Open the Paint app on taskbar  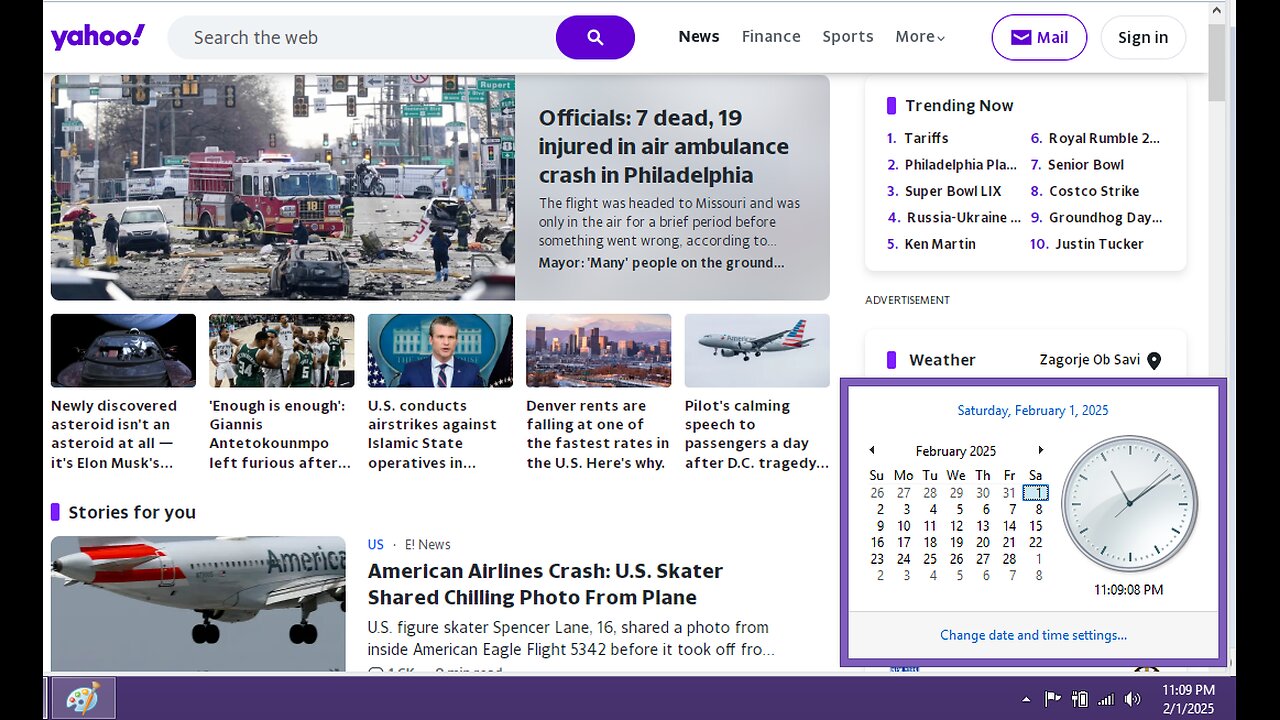coord(83,698)
